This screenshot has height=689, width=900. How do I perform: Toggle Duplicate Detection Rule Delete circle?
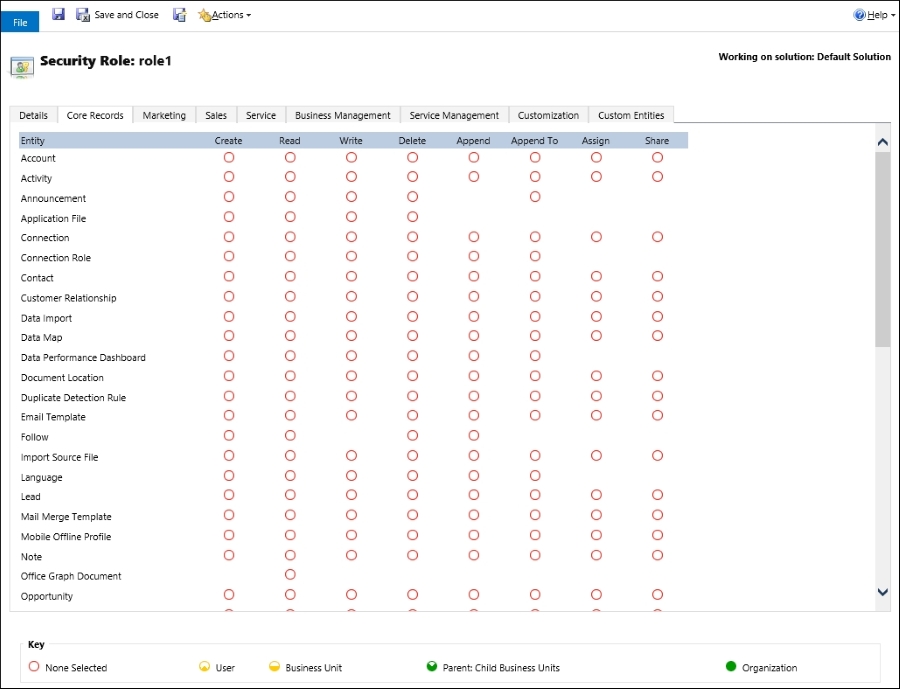[x=412, y=396]
